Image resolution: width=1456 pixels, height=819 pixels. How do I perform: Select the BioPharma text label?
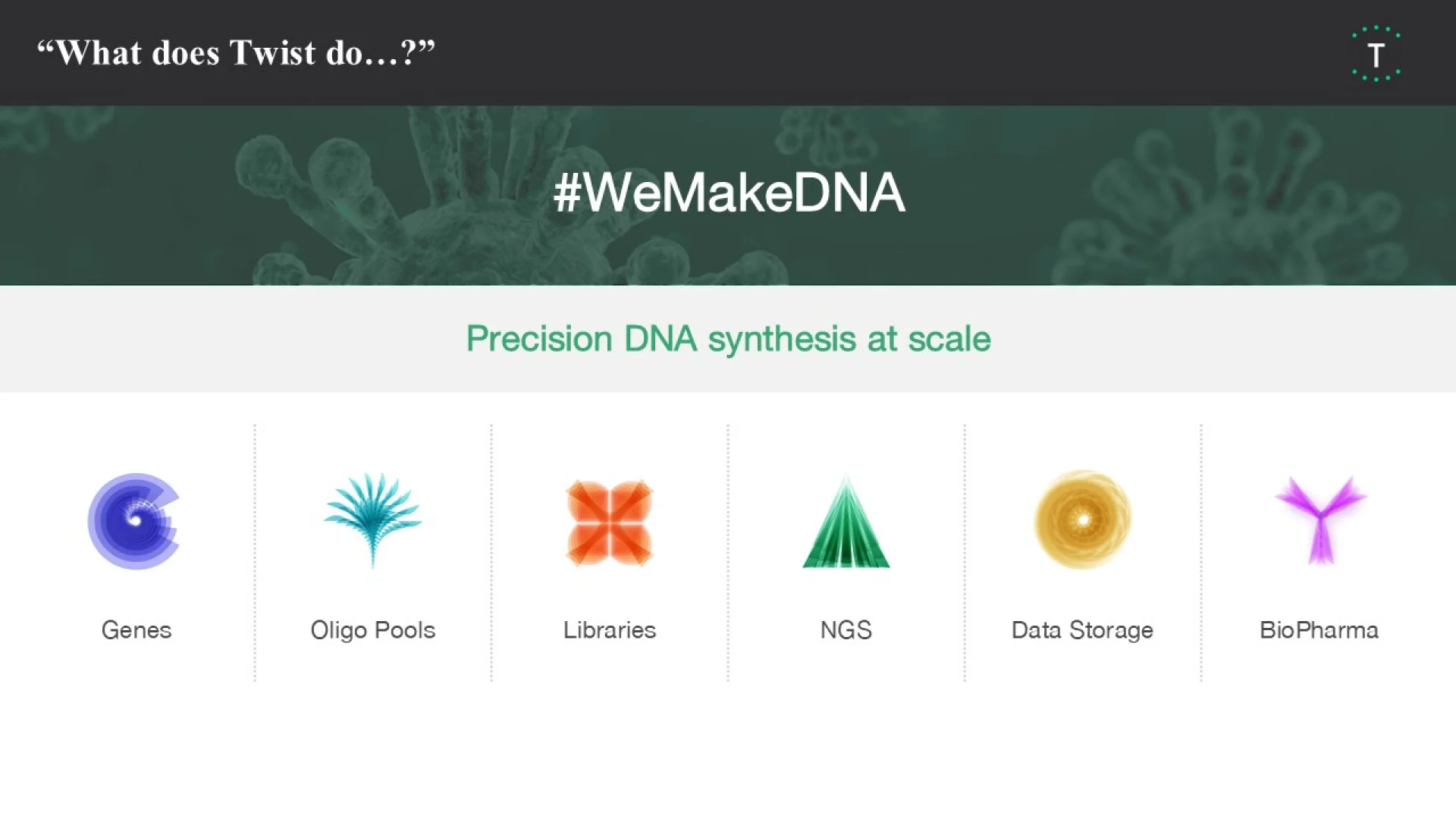(1319, 630)
